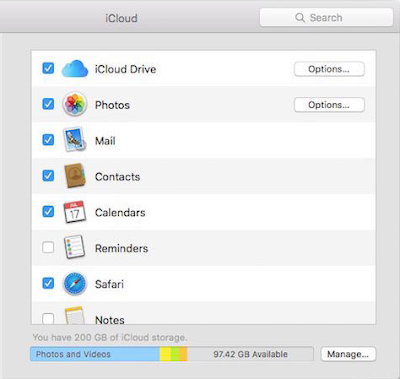Click the iCloud window title
This screenshot has height=379, width=400.
121,18
